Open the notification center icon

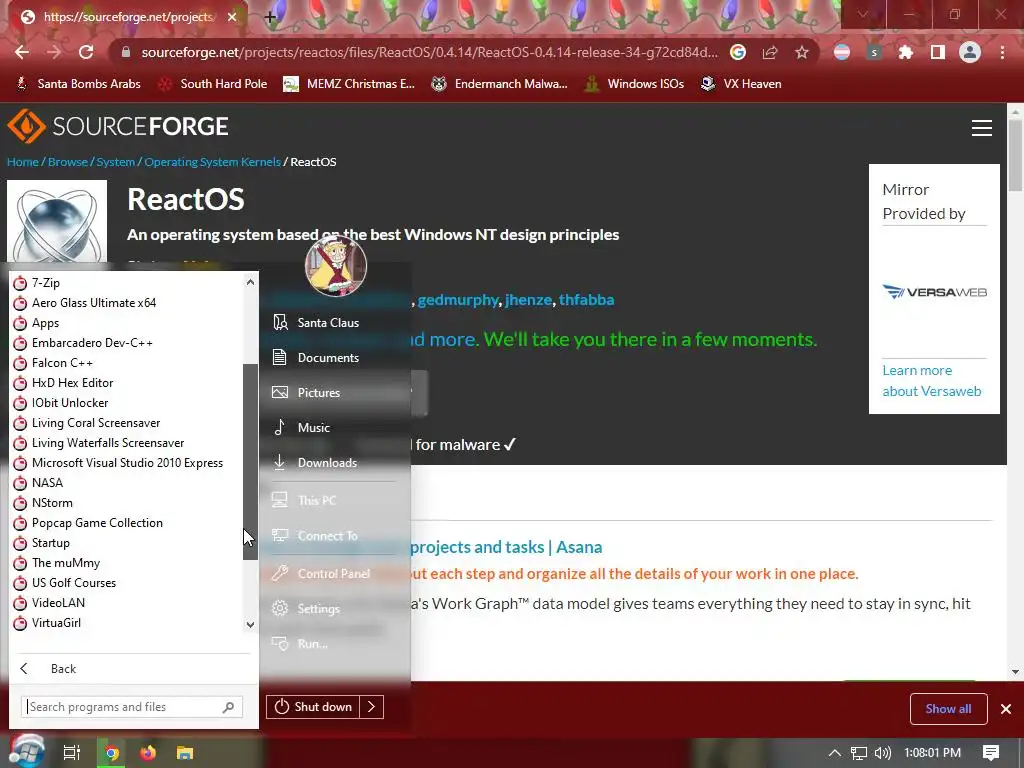point(991,753)
